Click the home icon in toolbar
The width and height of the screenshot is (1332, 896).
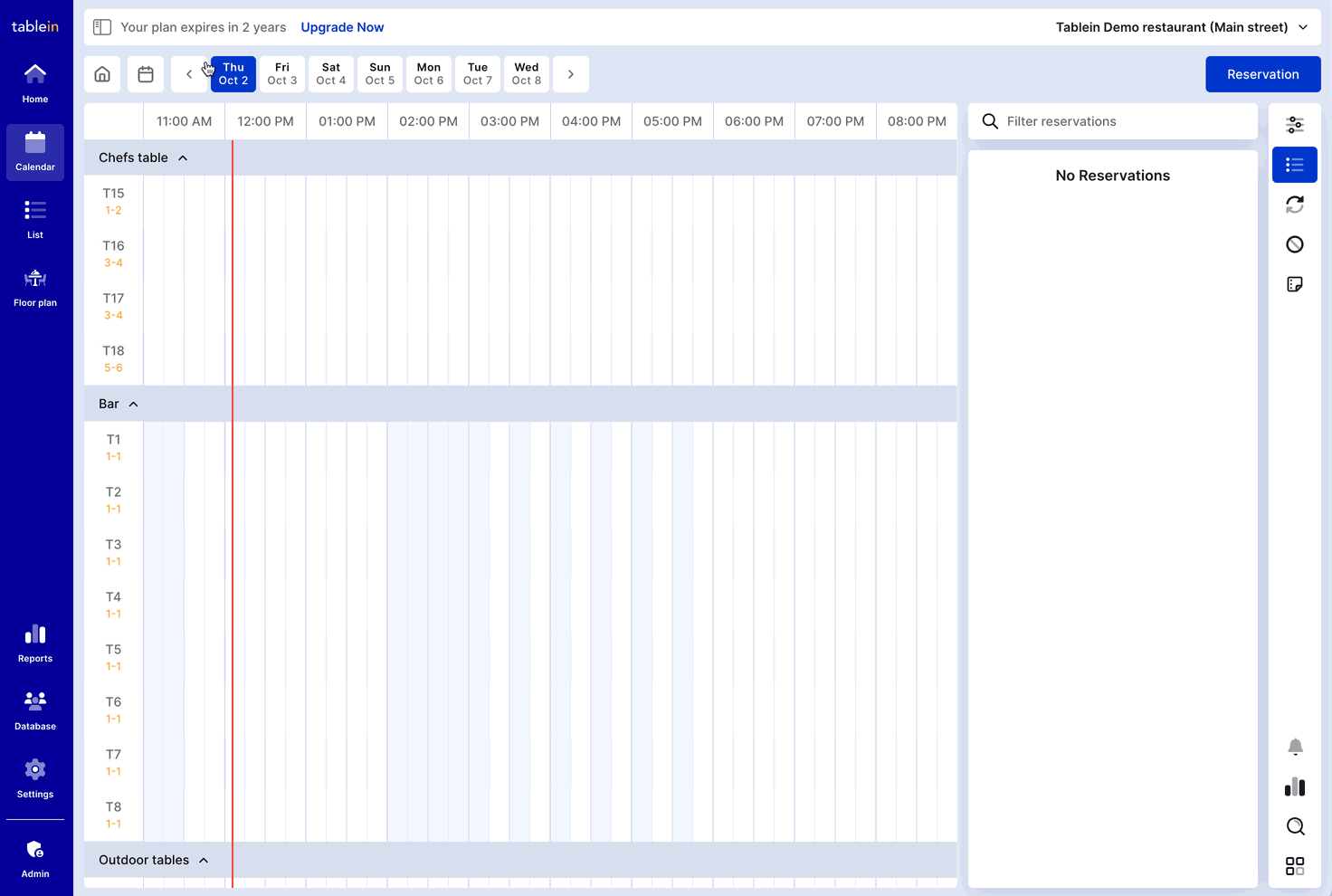click(x=102, y=74)
